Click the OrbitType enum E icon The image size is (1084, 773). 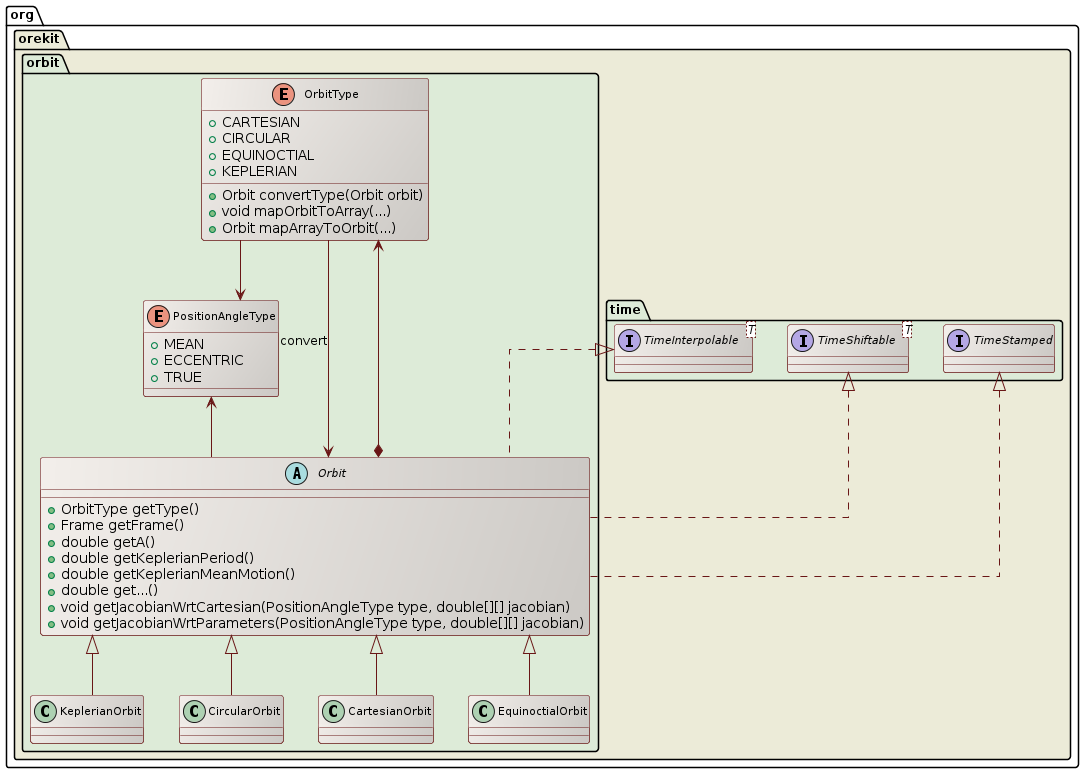[284, 95]
